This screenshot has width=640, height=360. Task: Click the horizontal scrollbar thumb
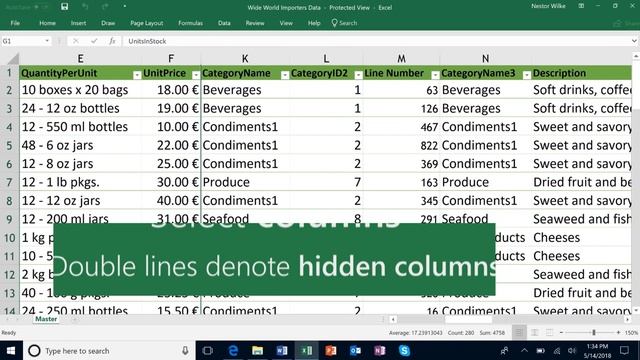coord(468,320)
